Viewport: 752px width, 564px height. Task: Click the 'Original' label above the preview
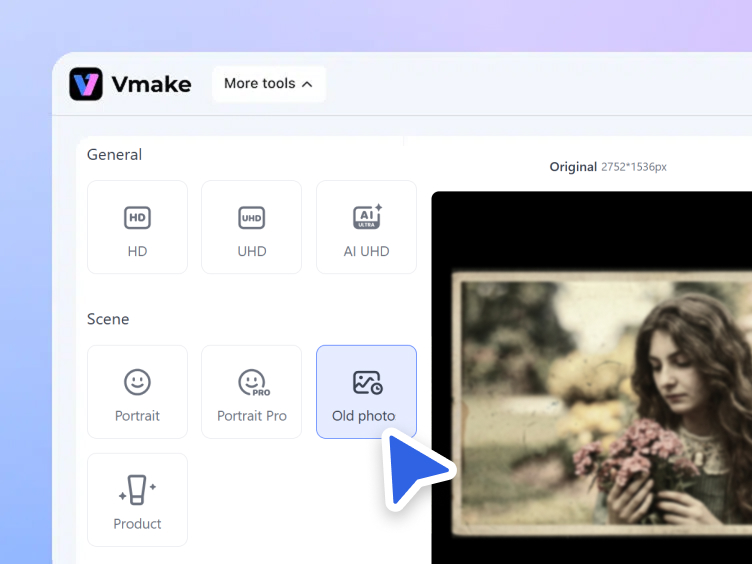(572, 167)
